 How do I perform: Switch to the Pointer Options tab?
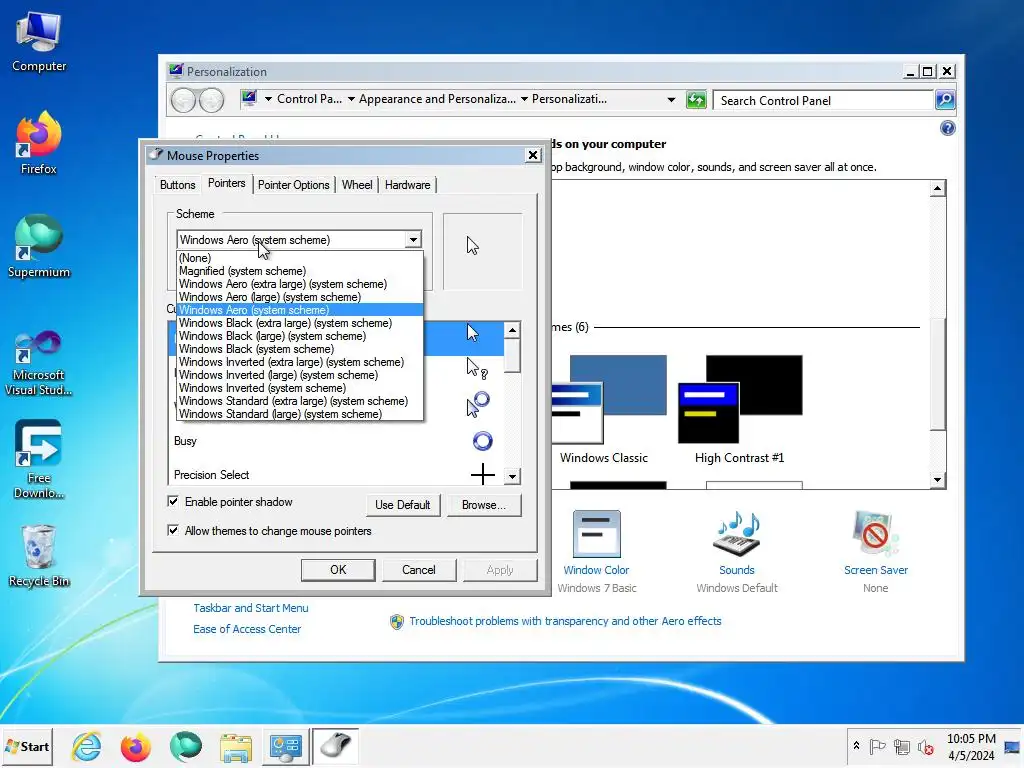tap(293, 185)
